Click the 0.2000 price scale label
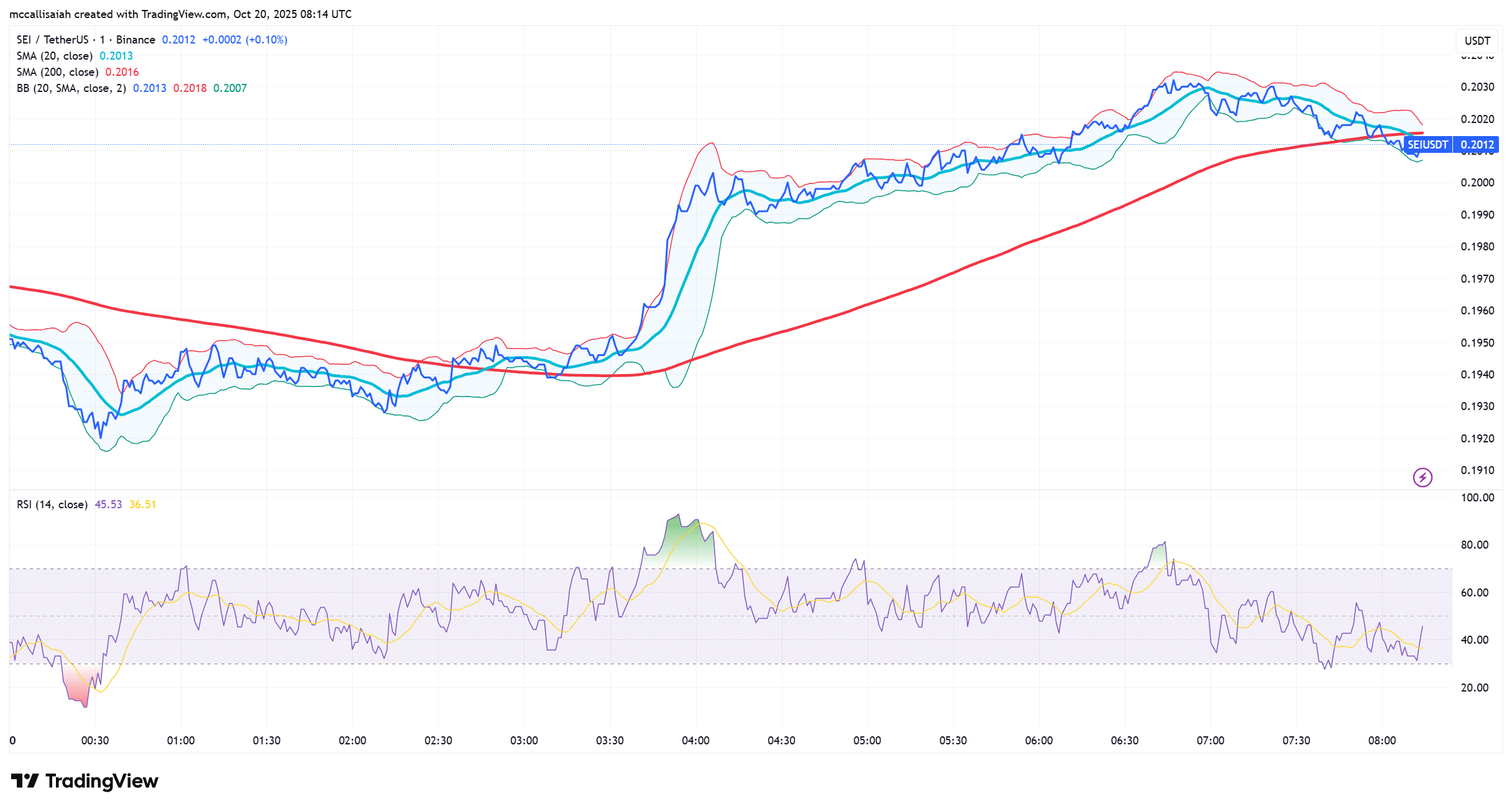Screen dimensions: 1512x809 1477,183
